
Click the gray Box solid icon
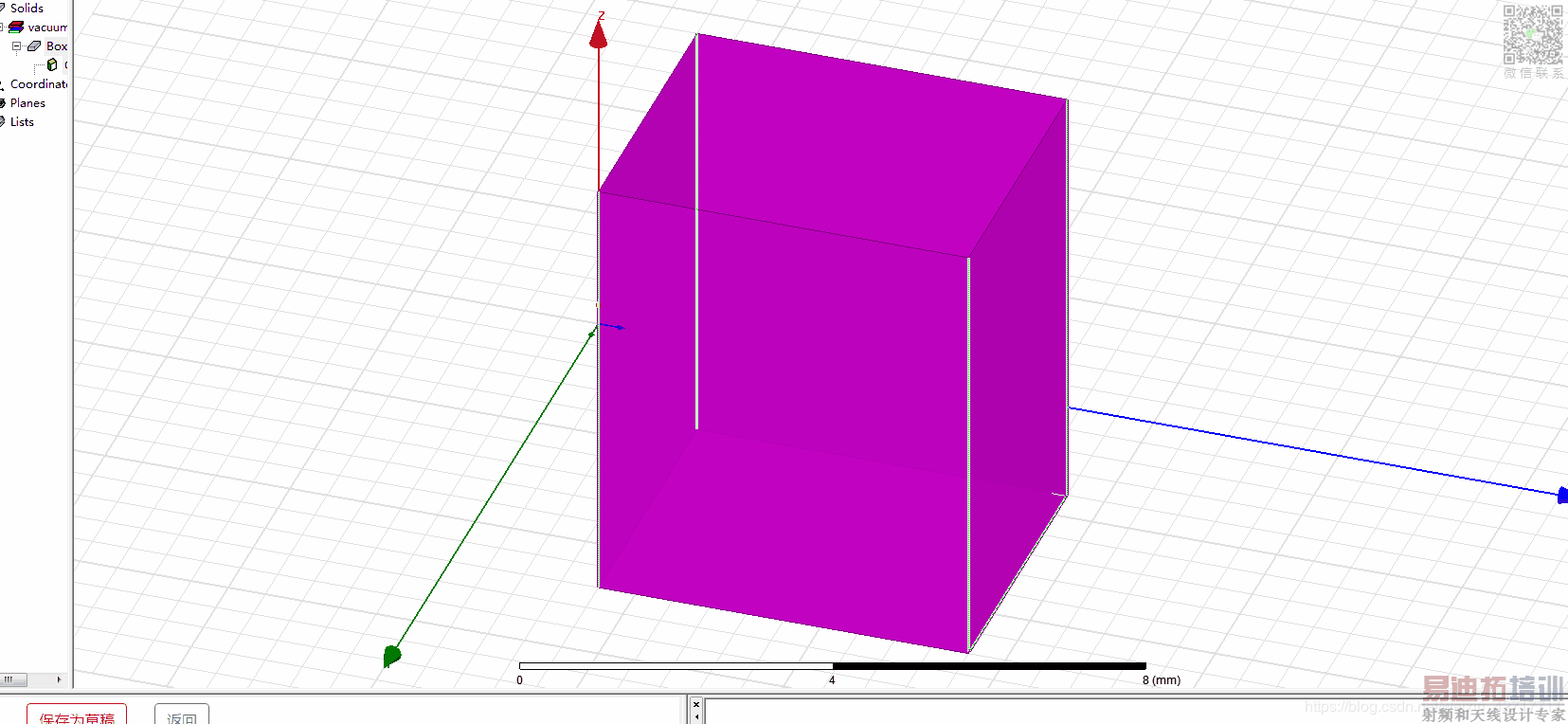point(34,45)
